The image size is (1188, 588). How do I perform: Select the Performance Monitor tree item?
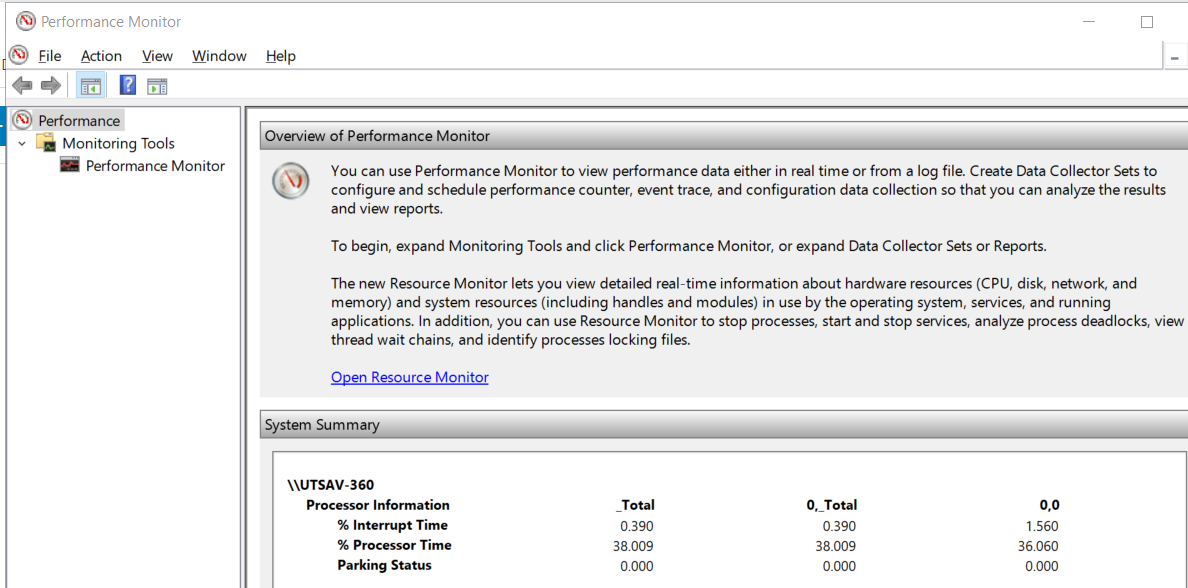[155, 166]
